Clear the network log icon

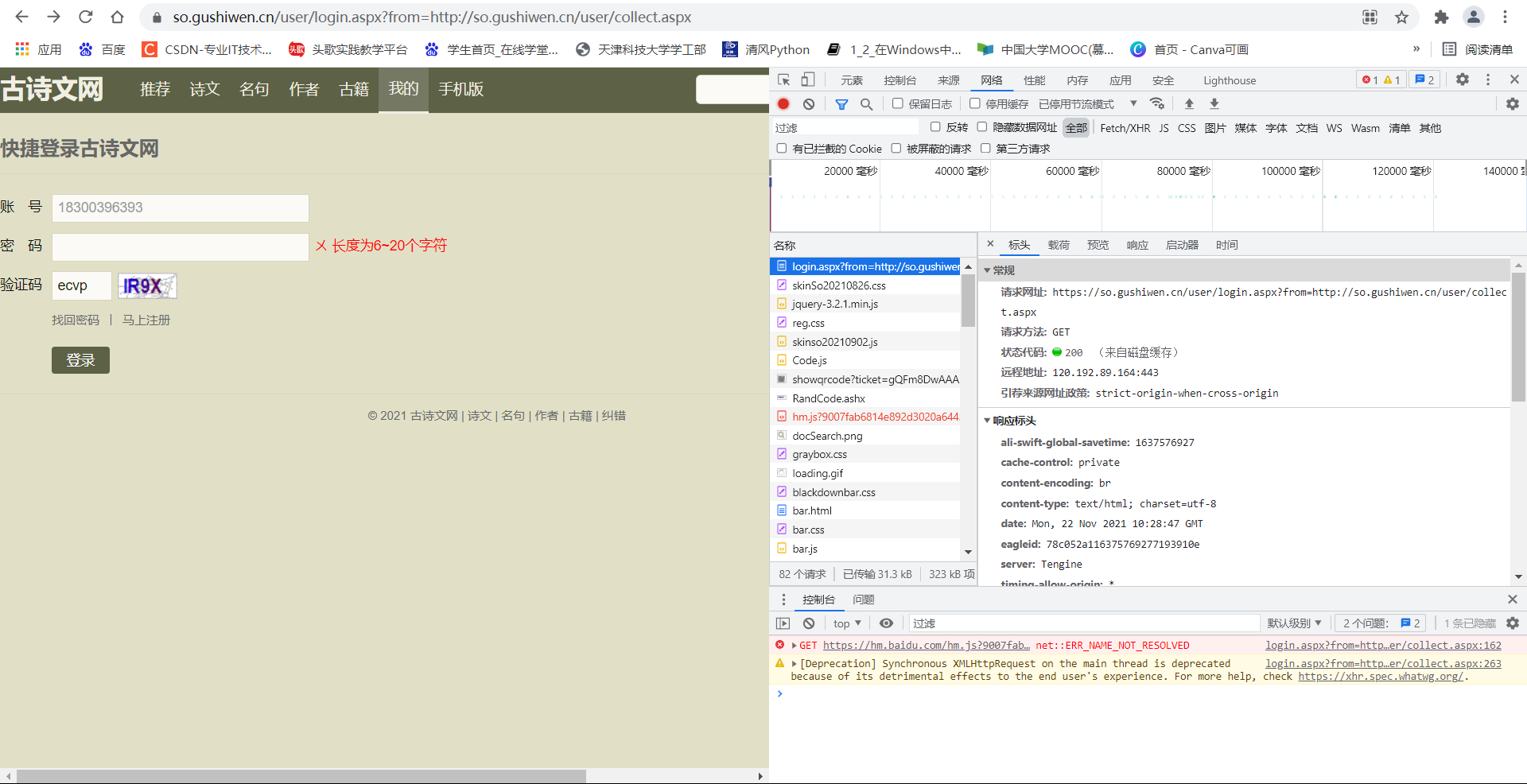point(809,103)
